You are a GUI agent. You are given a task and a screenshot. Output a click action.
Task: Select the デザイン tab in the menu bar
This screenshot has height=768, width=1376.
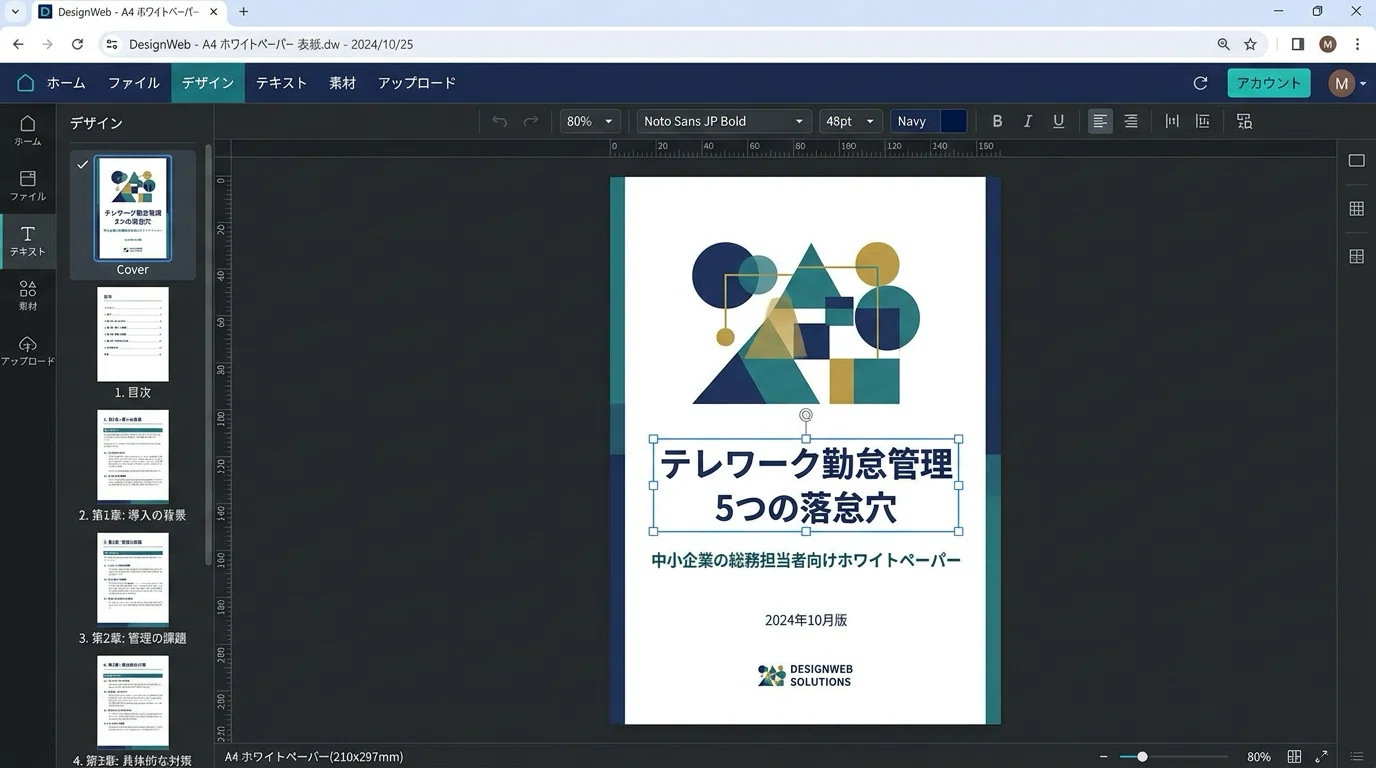208,83
